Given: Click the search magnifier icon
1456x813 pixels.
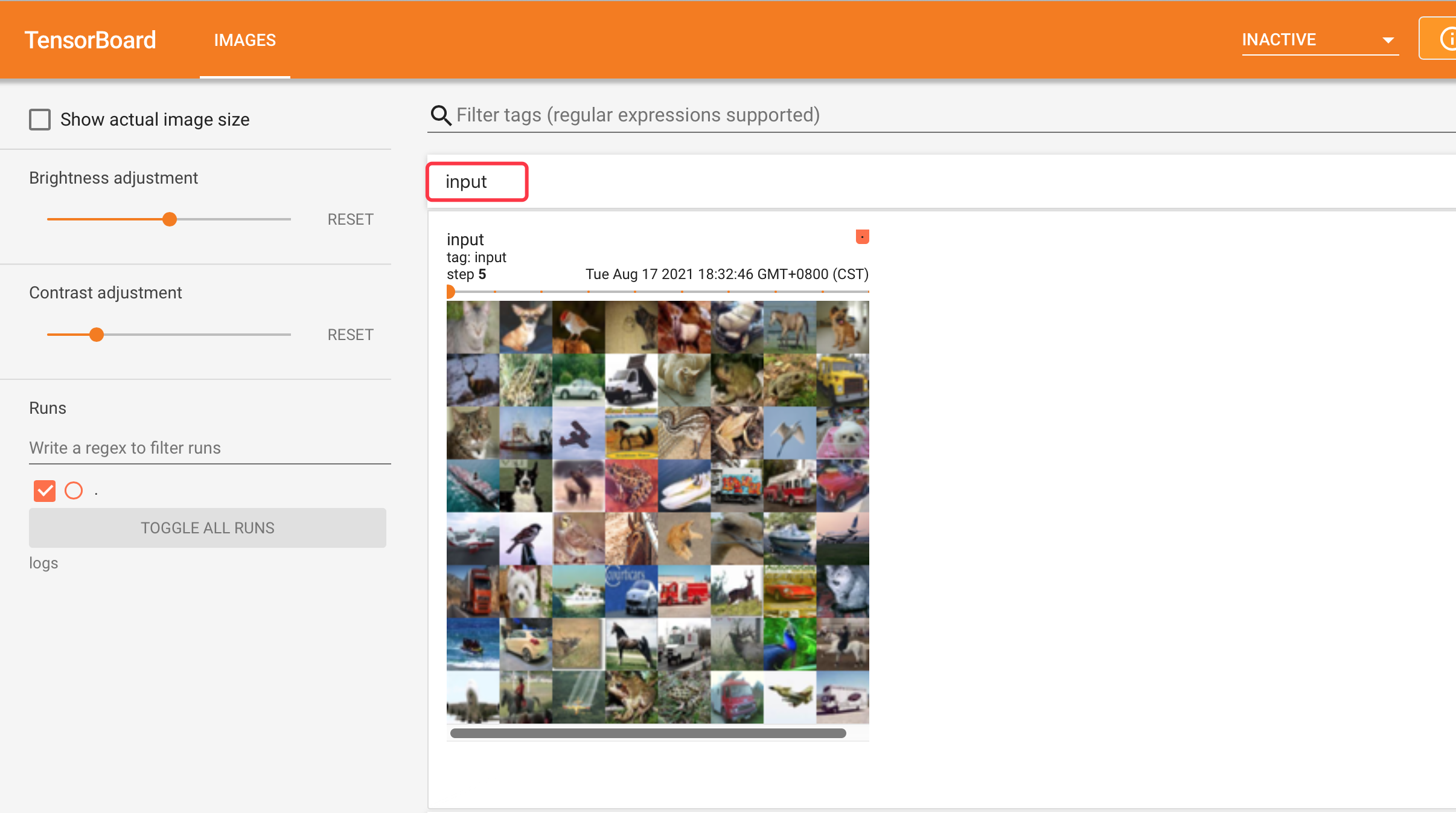Looking at the screenshot, I should (441, 115).
